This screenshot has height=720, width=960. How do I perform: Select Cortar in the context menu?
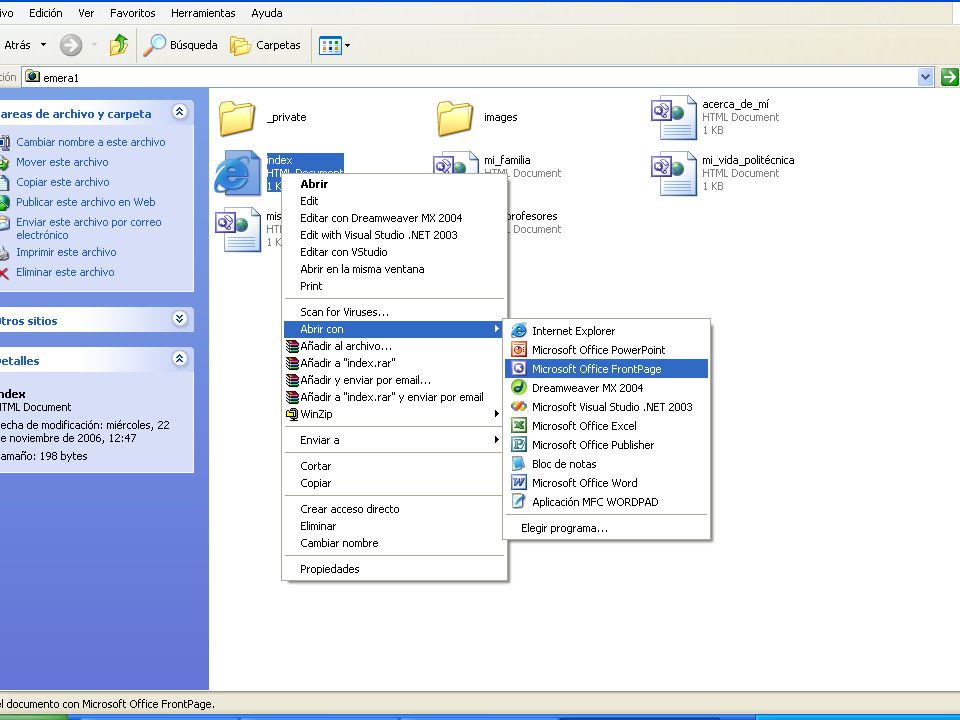tap(394, 467)
